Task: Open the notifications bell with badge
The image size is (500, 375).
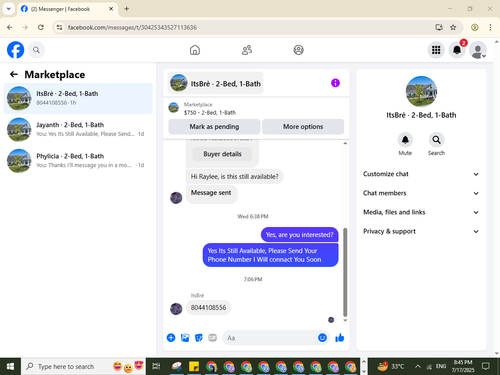Action: tap(457, 50)
